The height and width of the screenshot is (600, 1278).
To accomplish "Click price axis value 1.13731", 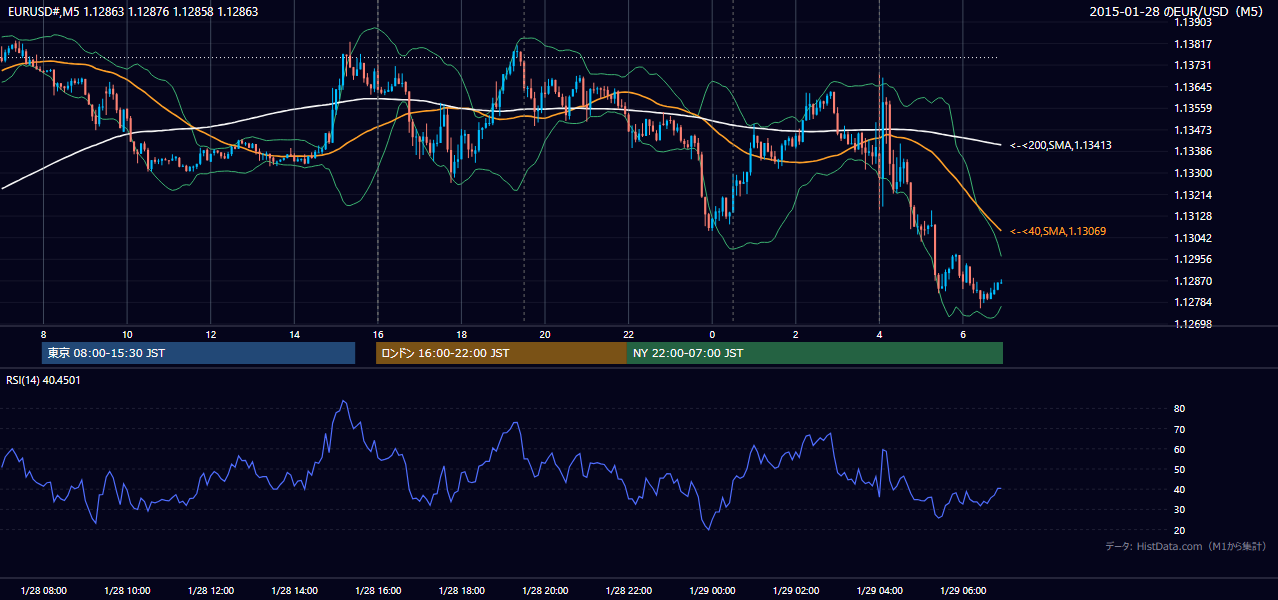I will click(x=1193, y=65).
